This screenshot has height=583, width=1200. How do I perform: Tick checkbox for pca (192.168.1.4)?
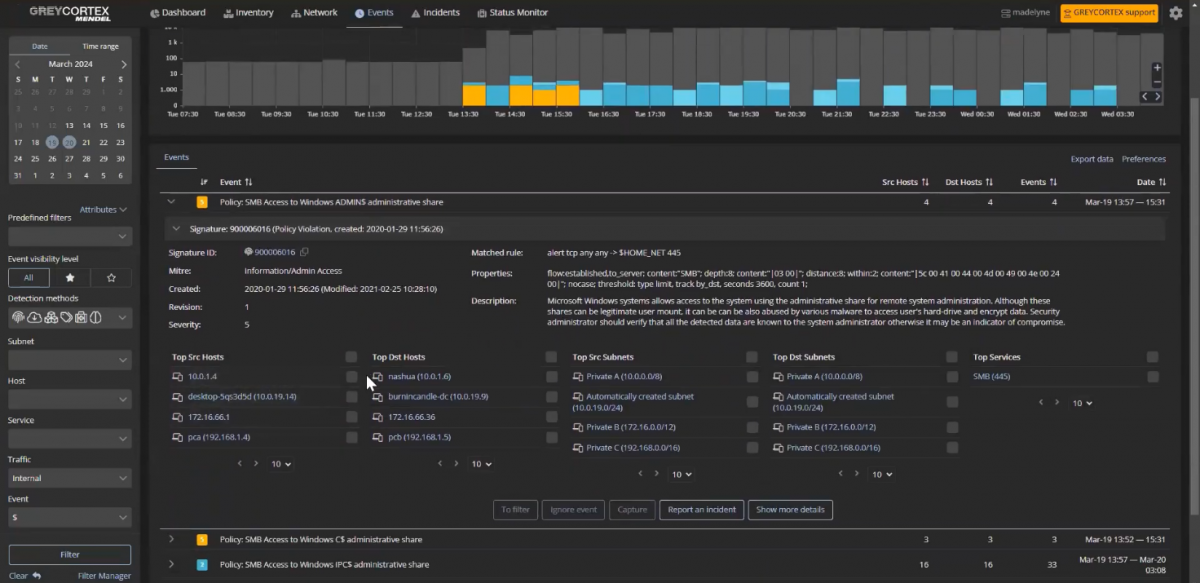click(x=351, y=437)
